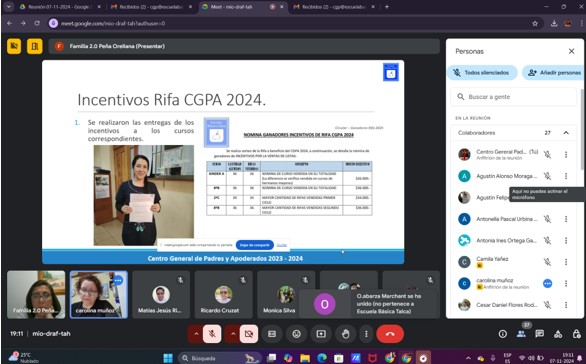Open audio settings arrow beside microphone
This screenshot has height=364, width=586.
195,334
